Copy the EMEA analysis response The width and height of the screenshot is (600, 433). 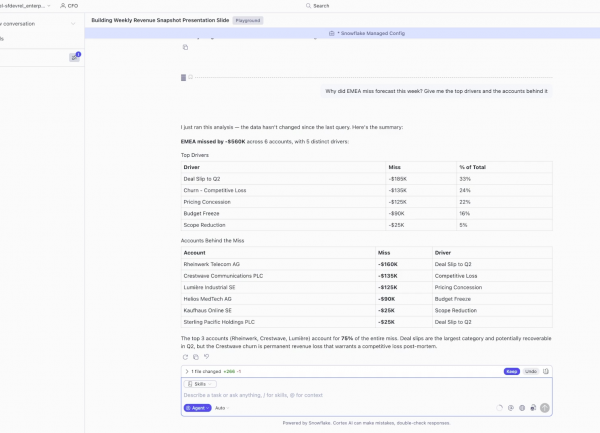coord(196,357)
